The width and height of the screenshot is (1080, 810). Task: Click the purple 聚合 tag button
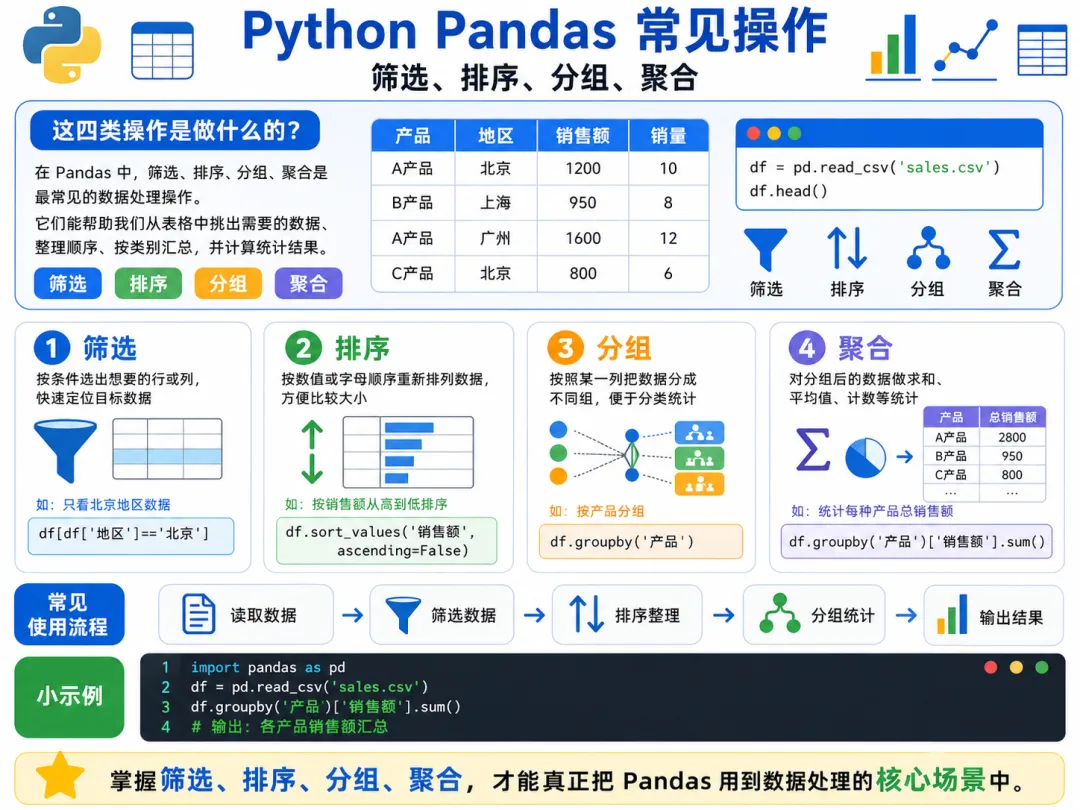(x=308, y=283)
